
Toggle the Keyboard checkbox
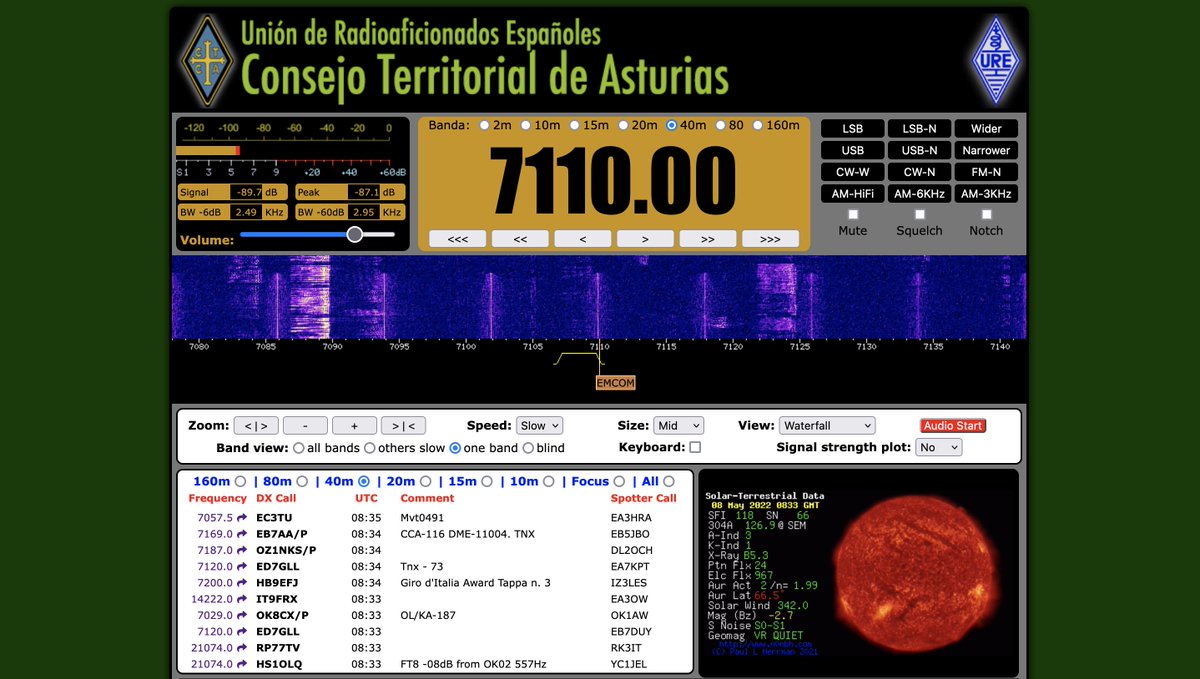click(695, 447)
